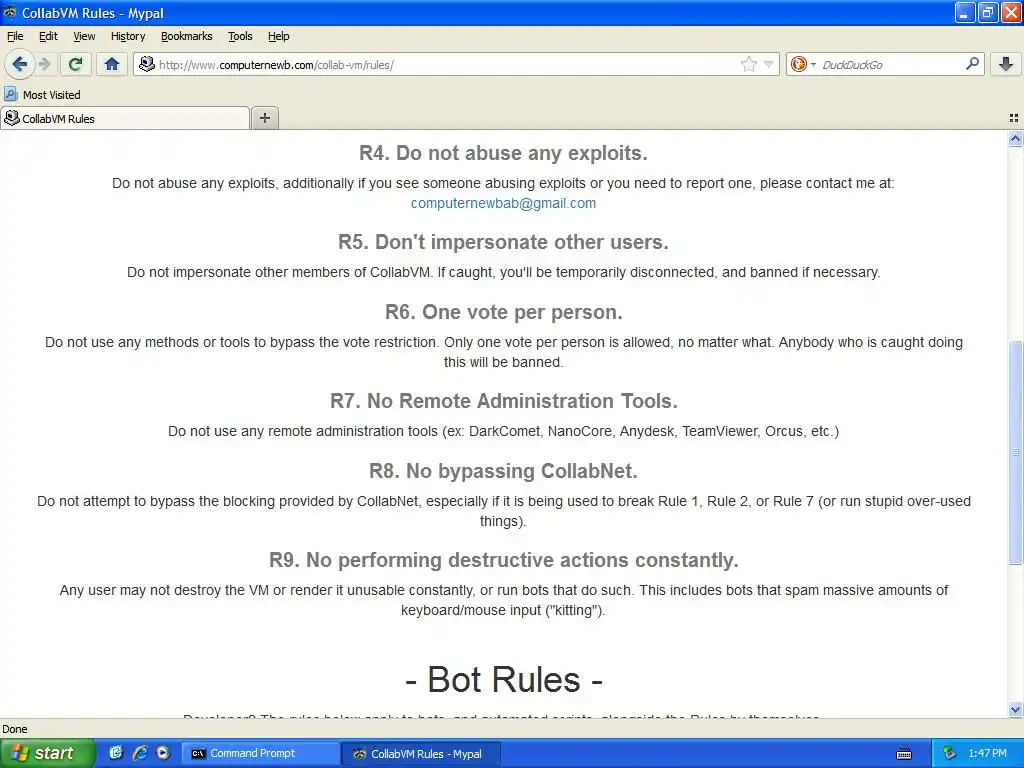The image size is (1024, 768).
Task: Open the History menu
Action: point(127,37)
